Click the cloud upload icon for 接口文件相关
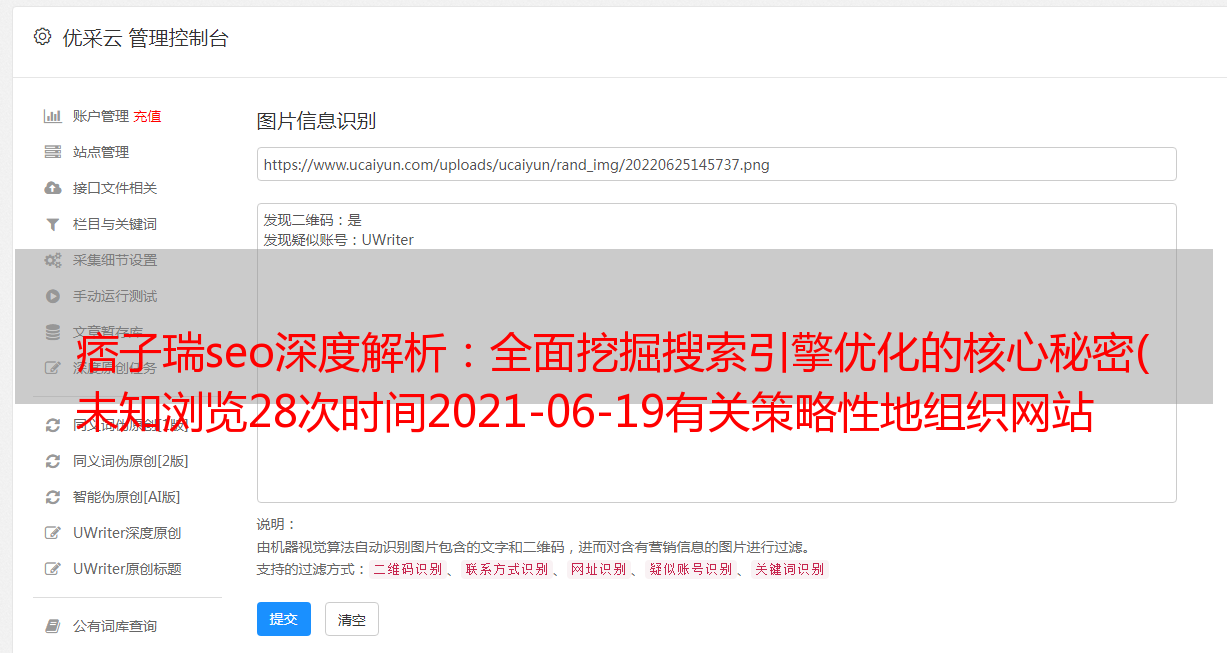This screenshot has width=1227, height=653. pos(53,188)
